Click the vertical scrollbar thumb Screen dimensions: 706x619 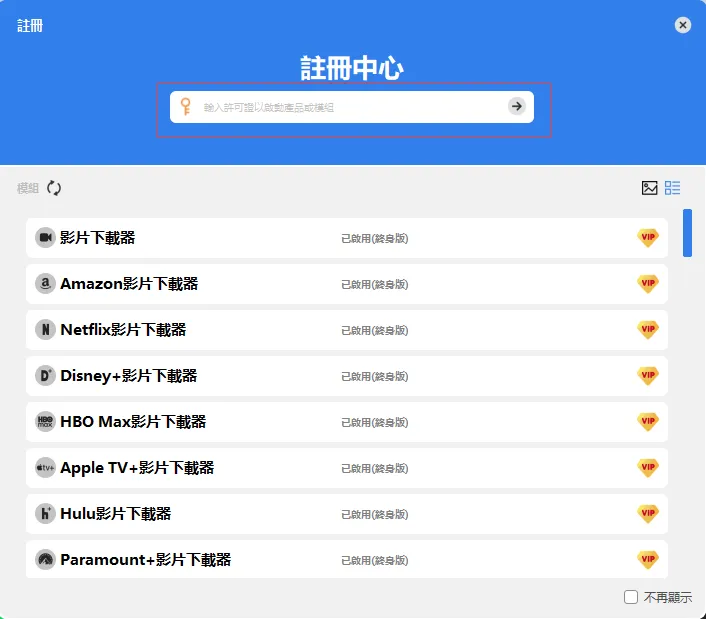[687, 233]
